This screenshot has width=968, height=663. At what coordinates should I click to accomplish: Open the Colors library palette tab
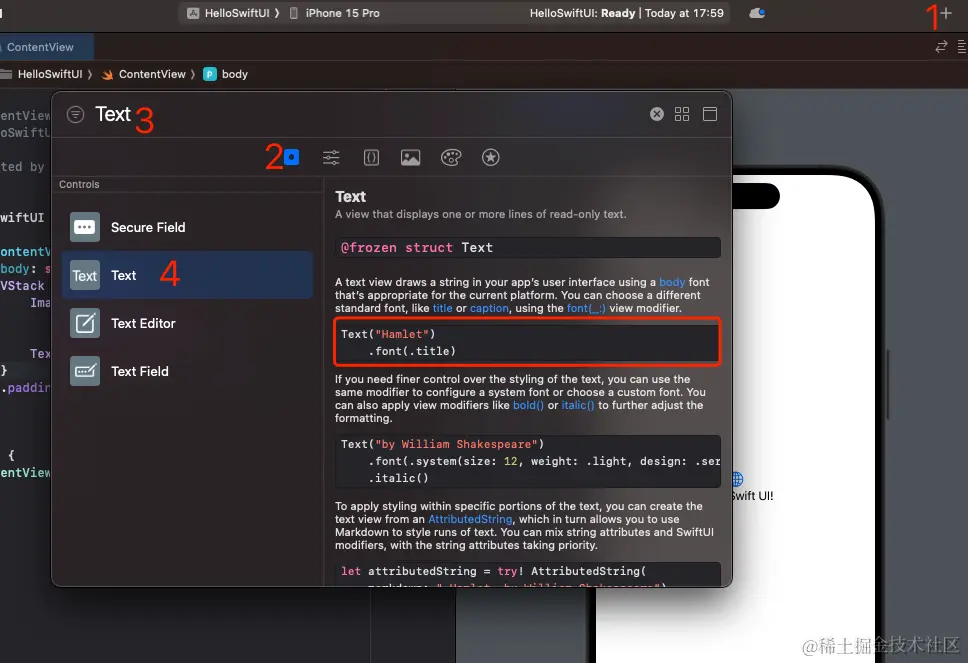point(451,157)
